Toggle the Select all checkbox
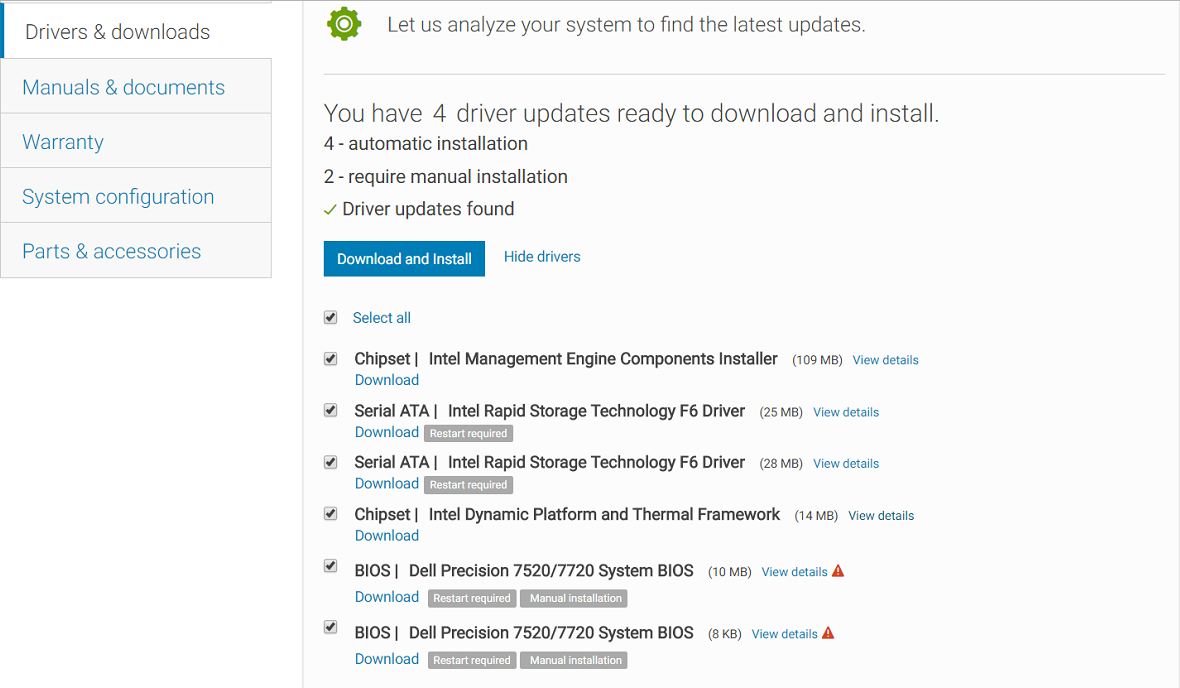 330,317
